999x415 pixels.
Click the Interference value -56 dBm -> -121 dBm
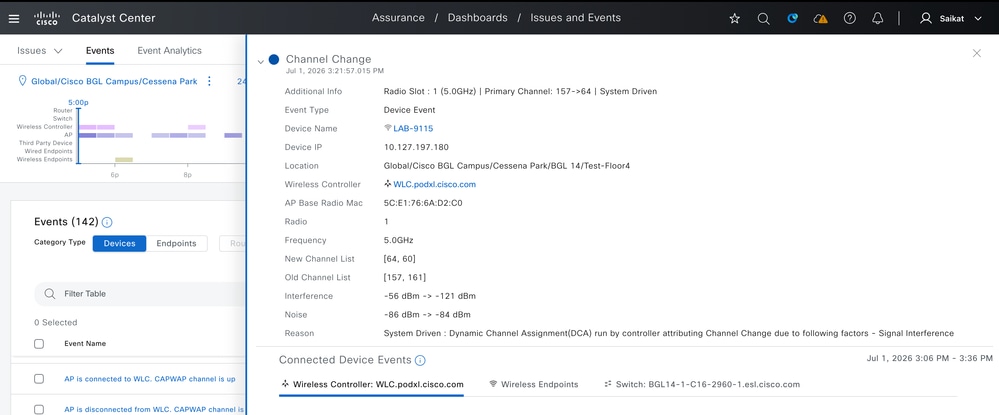pos(429,296)
